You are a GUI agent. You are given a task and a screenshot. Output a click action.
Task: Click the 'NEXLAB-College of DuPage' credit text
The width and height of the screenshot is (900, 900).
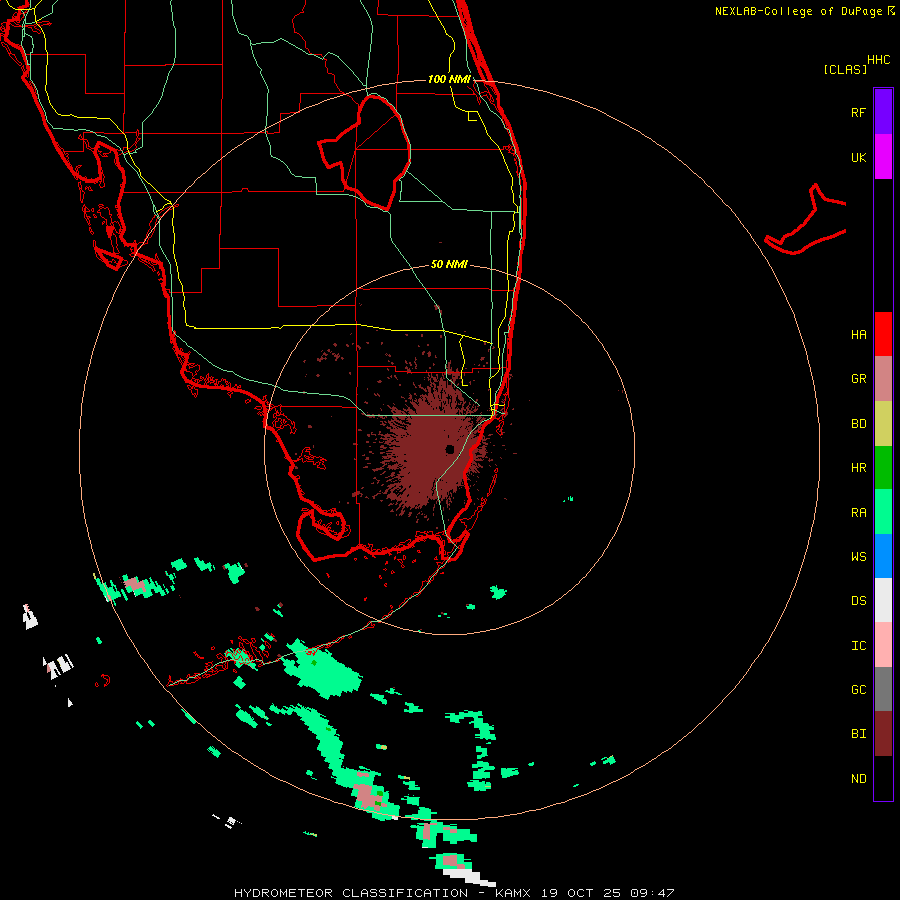click(x=798, y=11)
